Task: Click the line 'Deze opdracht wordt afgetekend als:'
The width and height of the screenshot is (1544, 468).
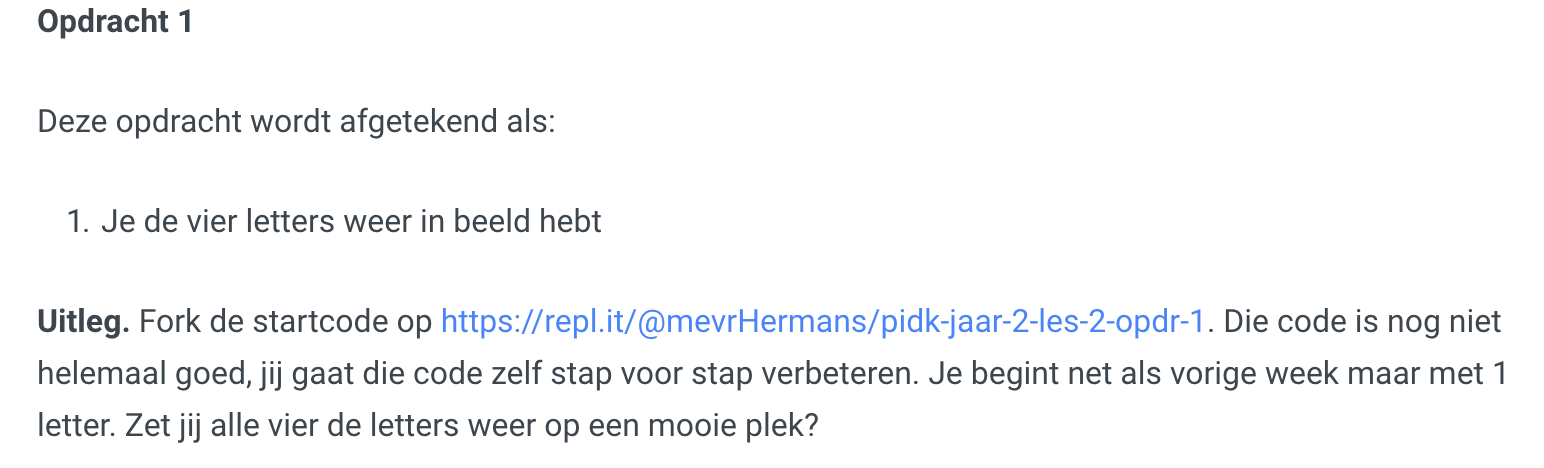Action: [296, 123]
